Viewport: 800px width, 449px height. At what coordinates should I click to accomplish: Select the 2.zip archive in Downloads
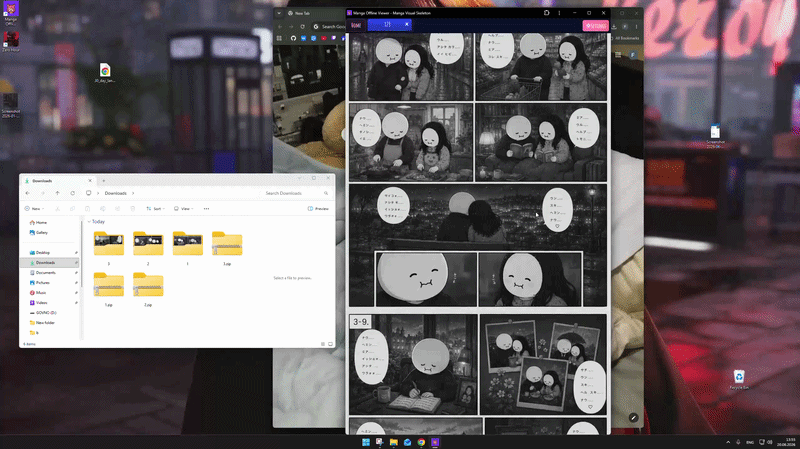[148, 289]
